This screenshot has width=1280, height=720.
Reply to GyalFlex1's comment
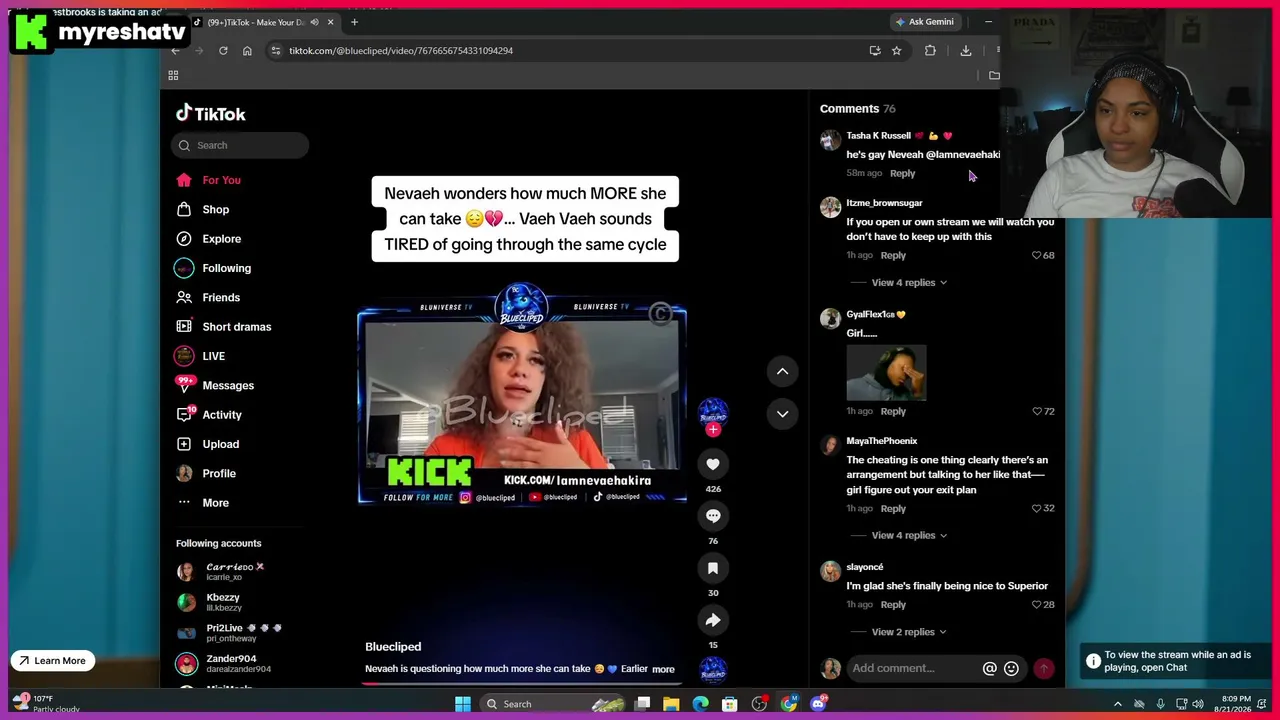[893, 411]
